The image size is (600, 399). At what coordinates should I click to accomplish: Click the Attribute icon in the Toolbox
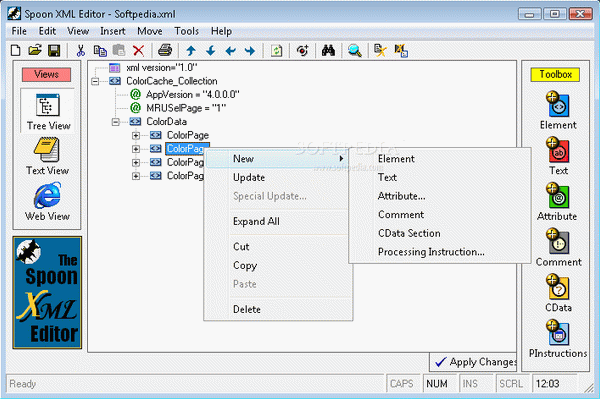pyautogui.click(x=557, y=202)
